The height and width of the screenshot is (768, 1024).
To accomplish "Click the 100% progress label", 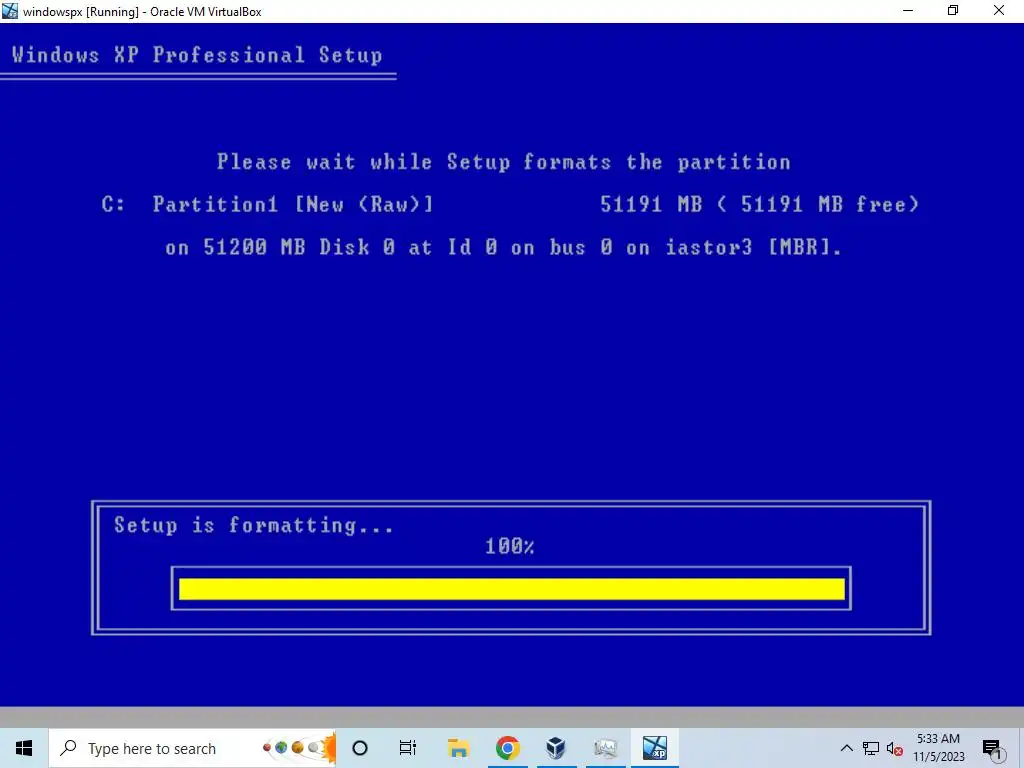I will coord(509,546).
